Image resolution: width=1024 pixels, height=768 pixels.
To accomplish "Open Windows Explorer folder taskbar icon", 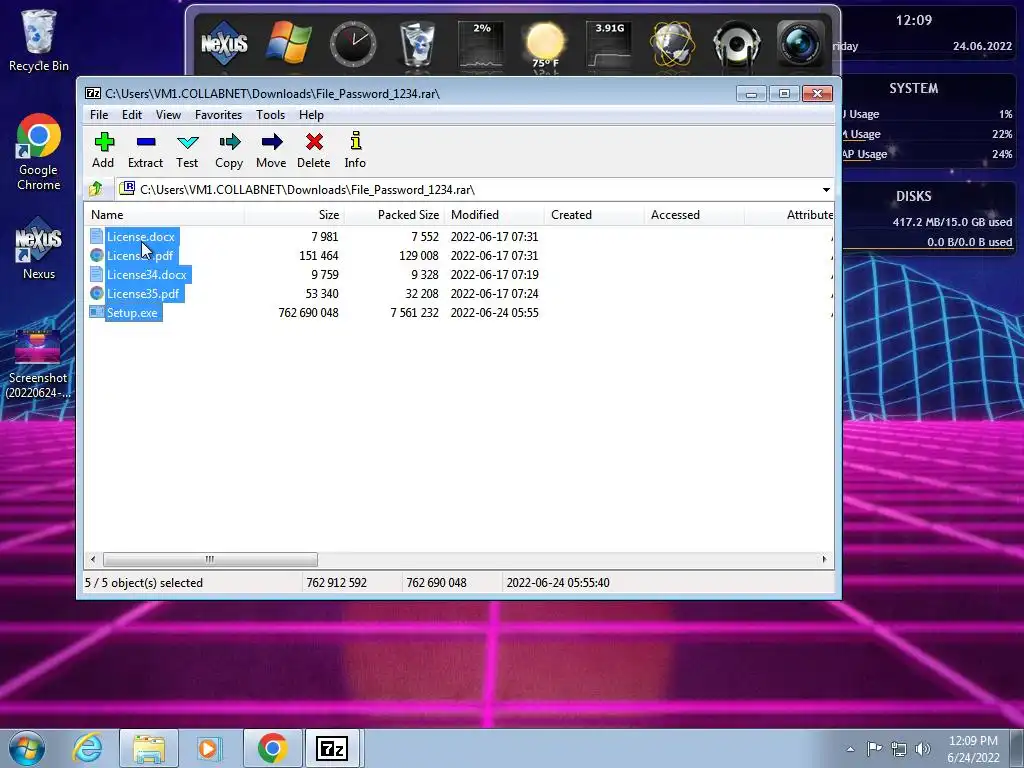I will coord(149,748).
